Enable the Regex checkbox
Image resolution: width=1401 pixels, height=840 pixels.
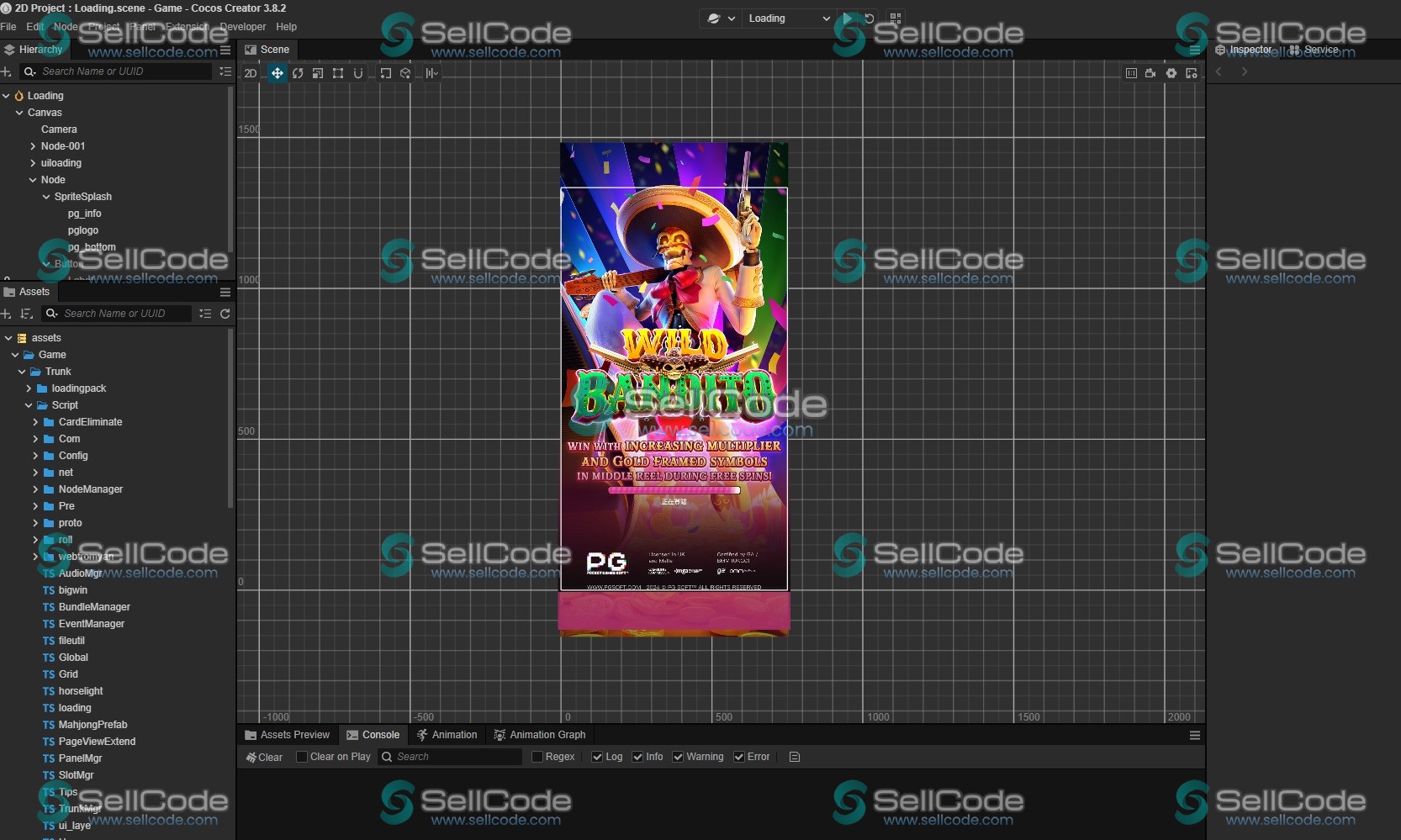(537, 757)
